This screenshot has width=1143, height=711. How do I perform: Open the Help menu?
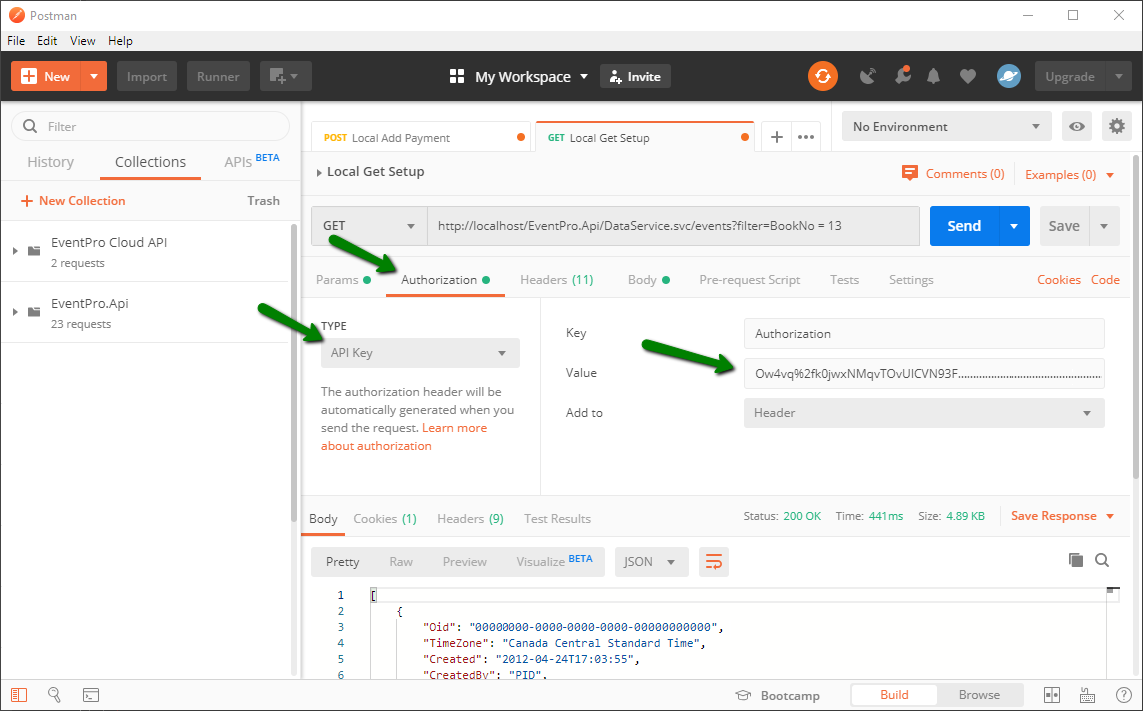[x=120, y=41]
